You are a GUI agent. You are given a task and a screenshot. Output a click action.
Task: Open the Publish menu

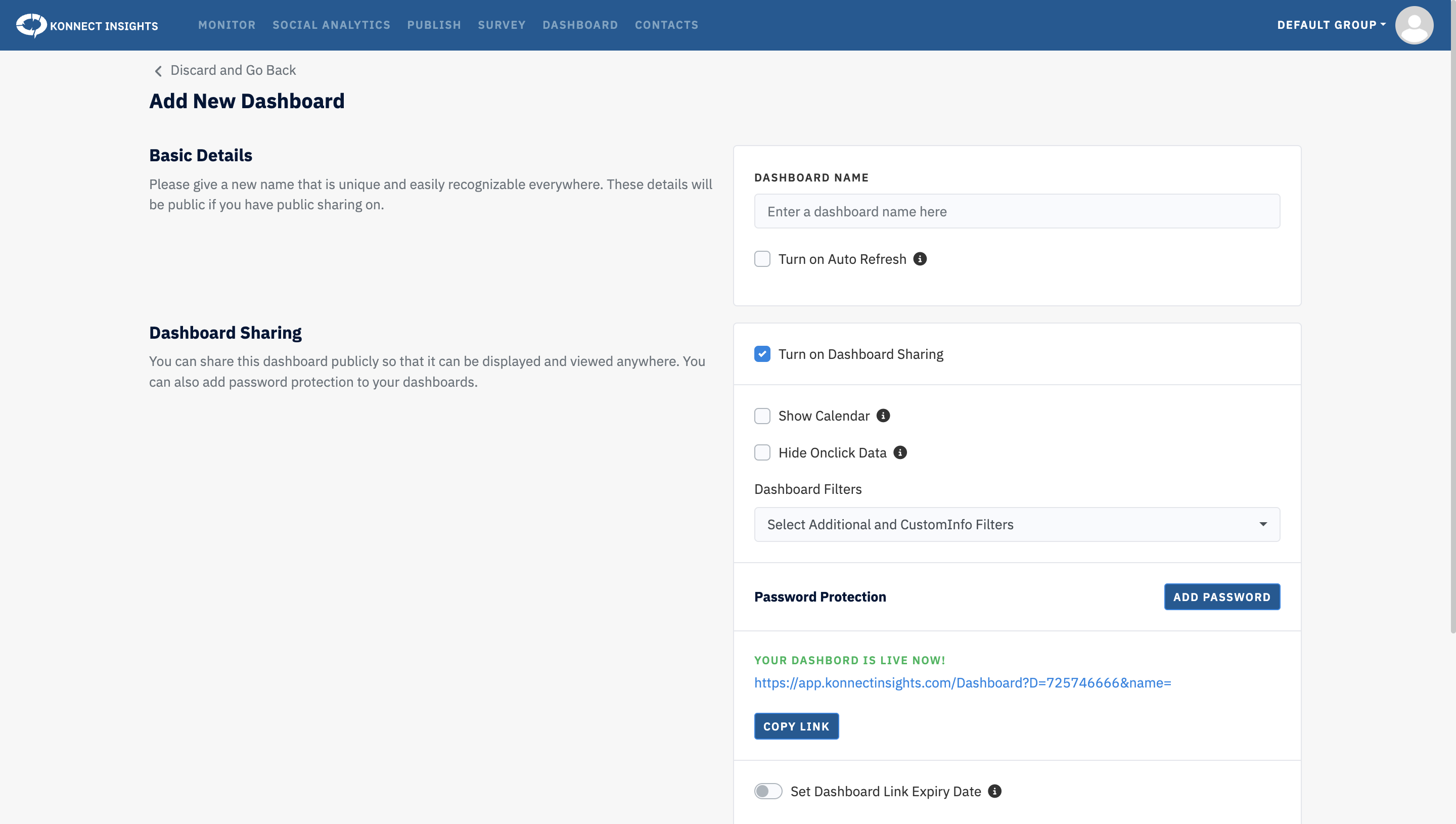(434, 25)
